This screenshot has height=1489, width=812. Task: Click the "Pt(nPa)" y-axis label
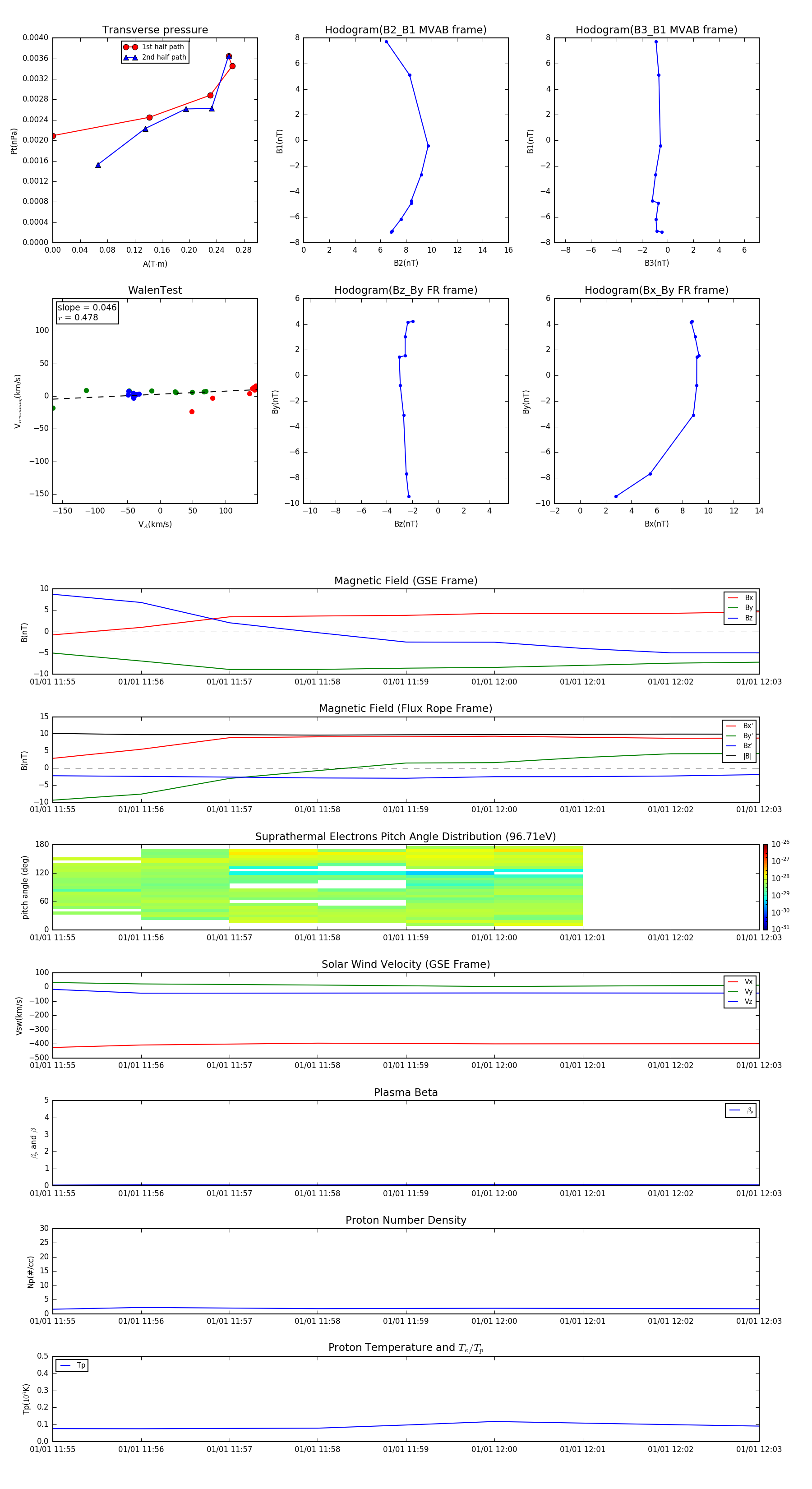(x=14, y=140)
